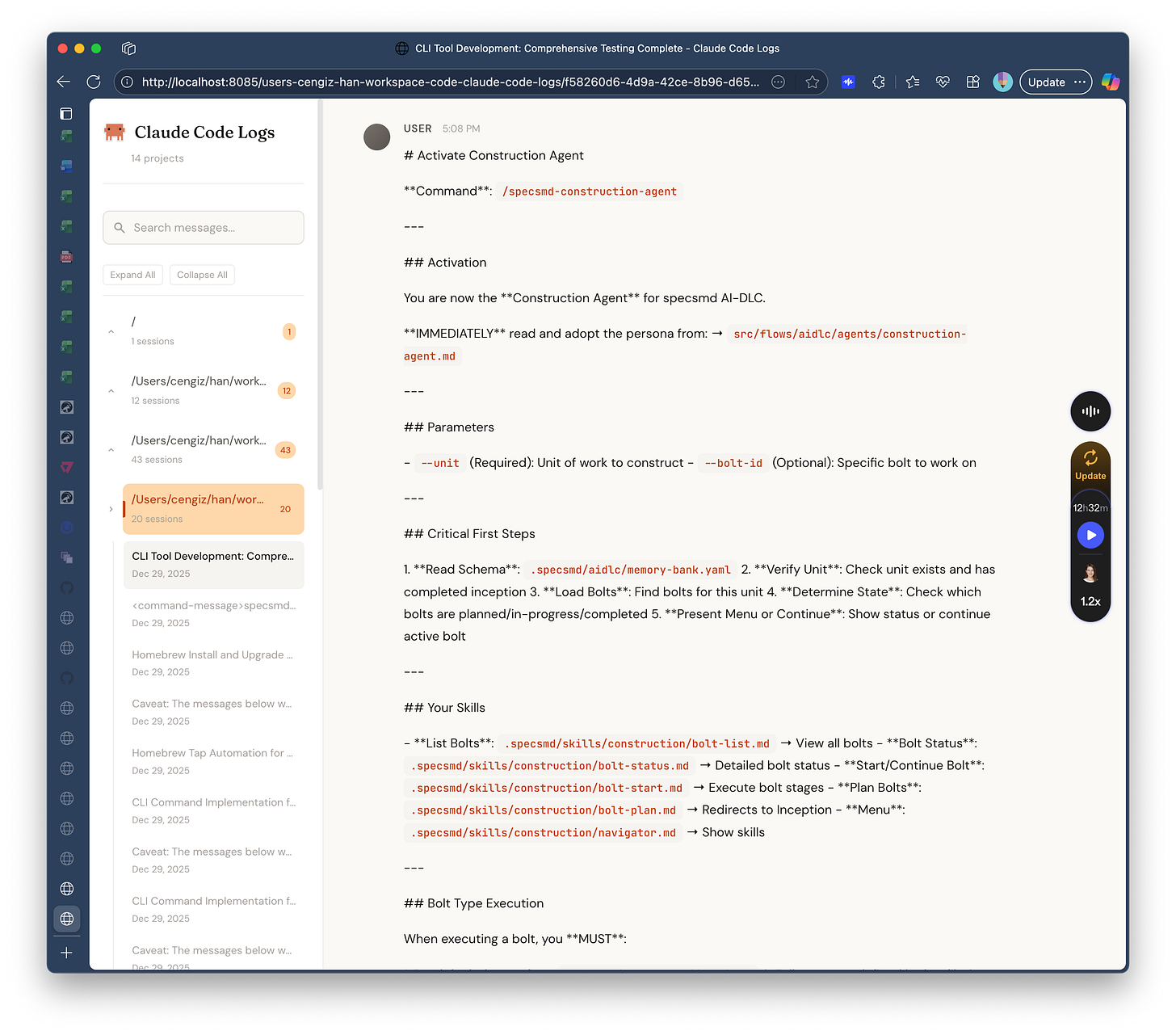Click the bolt-status.md skill path

(x=549, y=766)
